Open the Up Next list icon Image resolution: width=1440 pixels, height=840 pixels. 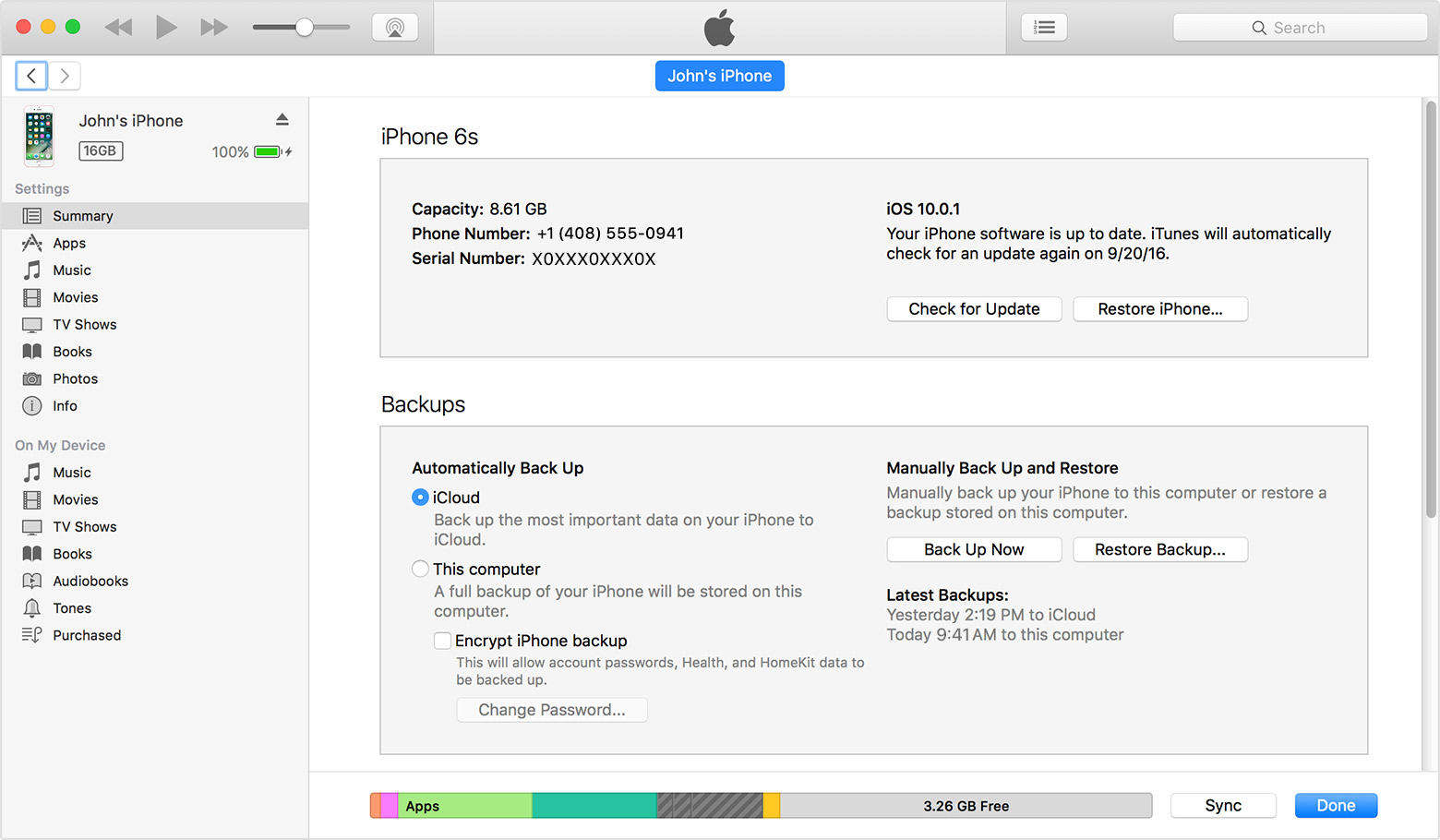[1044, 27]
